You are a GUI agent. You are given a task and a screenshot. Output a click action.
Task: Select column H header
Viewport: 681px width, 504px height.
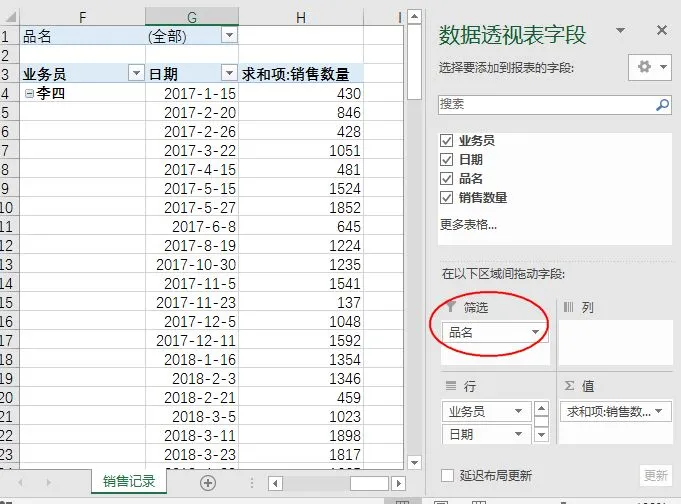(301, 17)
